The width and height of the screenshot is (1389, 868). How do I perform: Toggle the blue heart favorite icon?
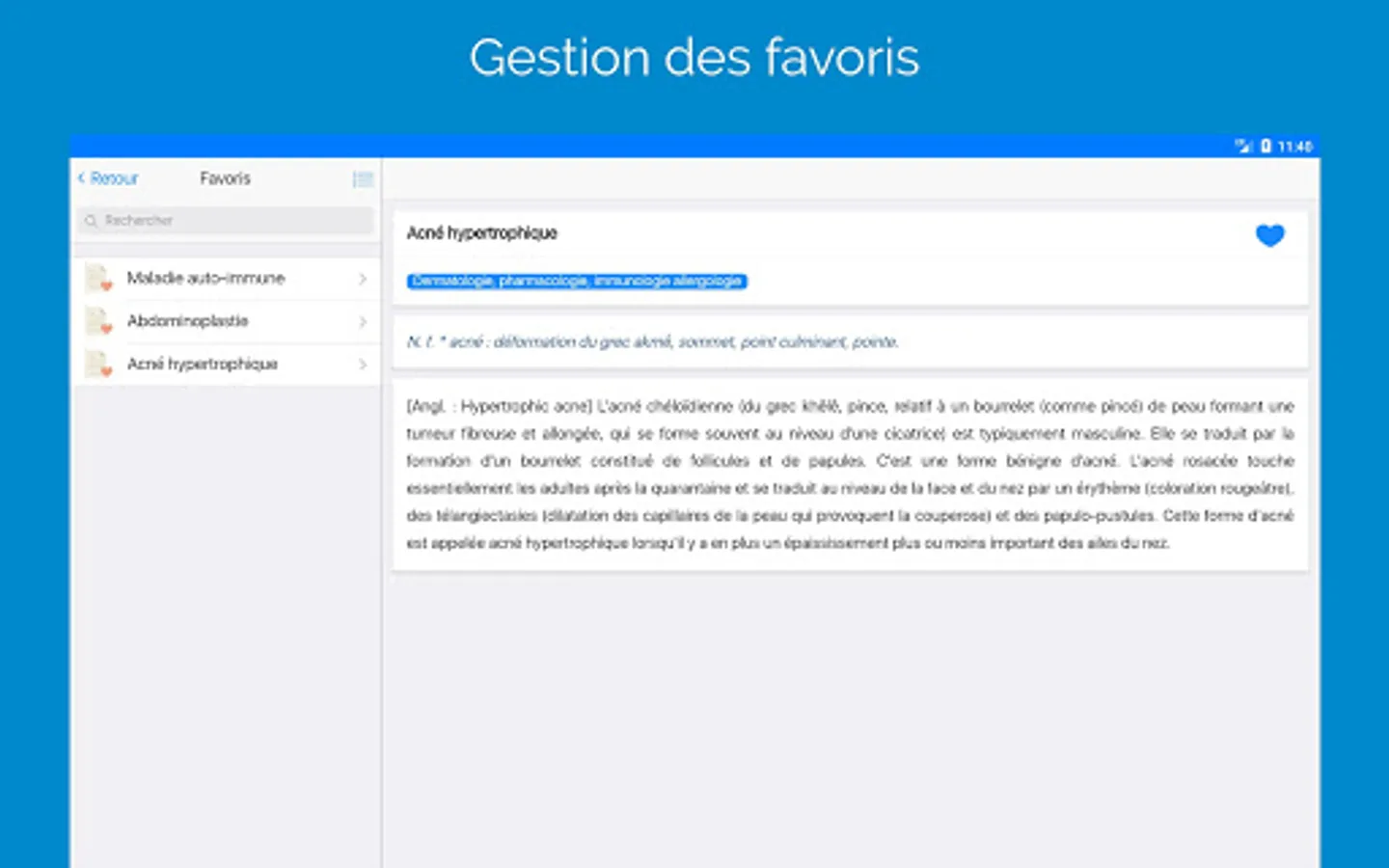tap(1269, 234)
